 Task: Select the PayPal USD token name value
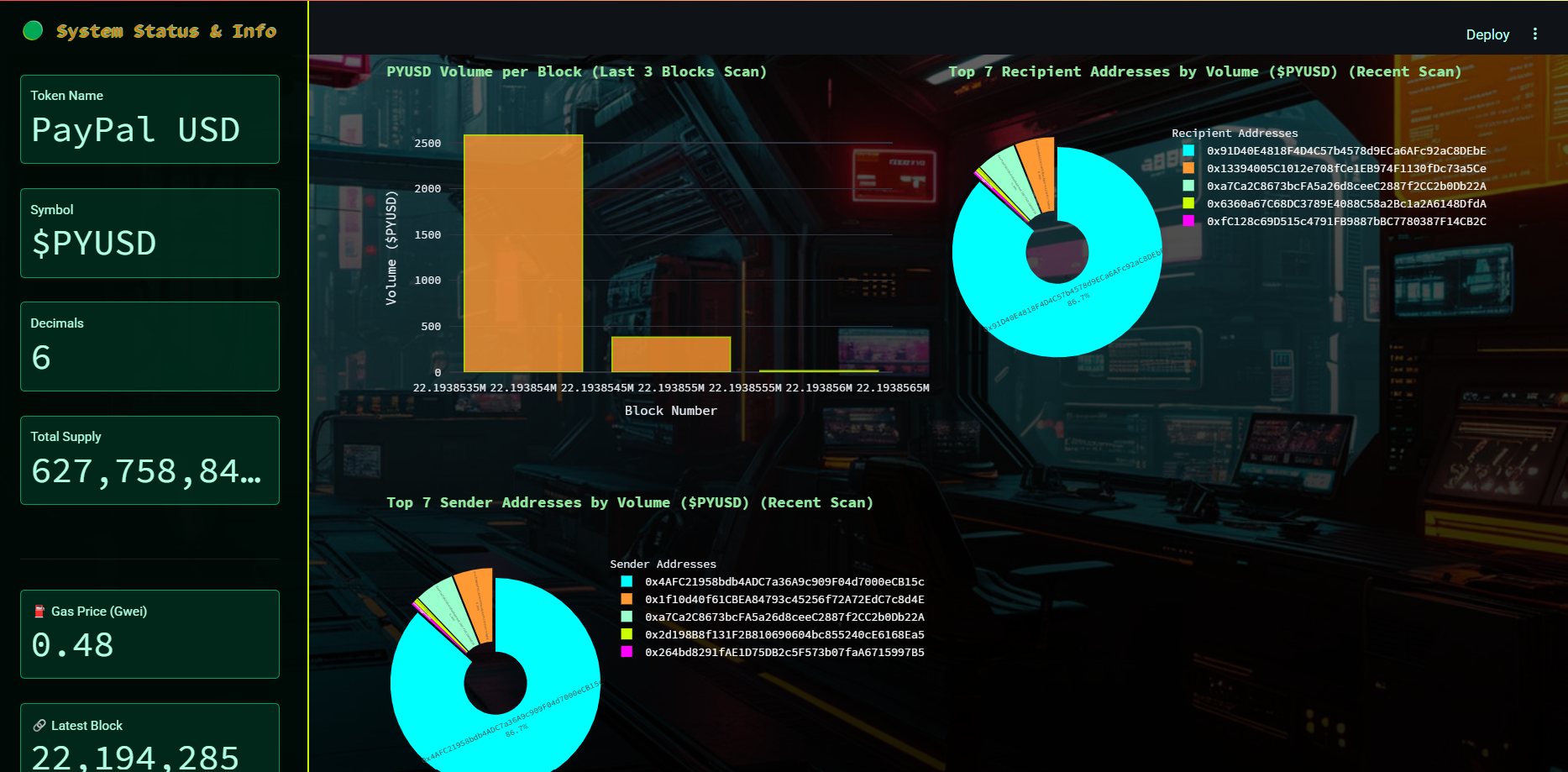[136, 130]
